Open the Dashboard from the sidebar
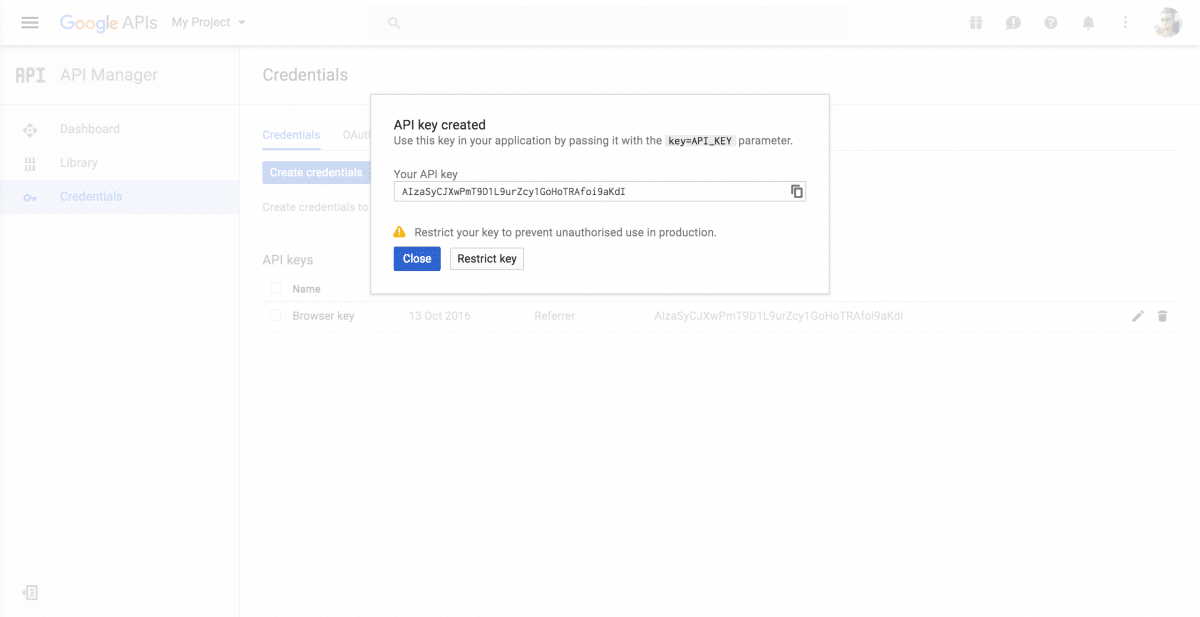 click(90, 128)
